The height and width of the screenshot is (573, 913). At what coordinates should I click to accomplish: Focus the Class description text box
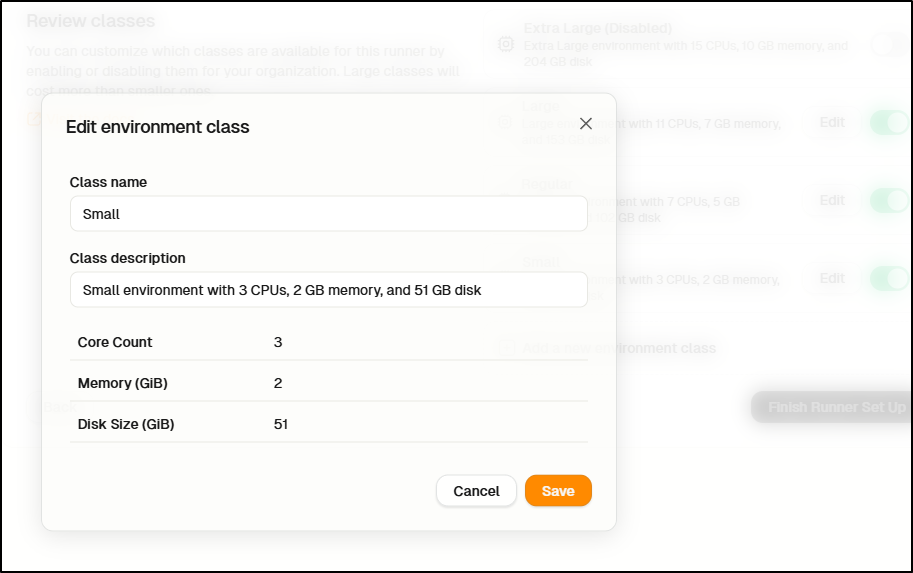pos(328,289)
